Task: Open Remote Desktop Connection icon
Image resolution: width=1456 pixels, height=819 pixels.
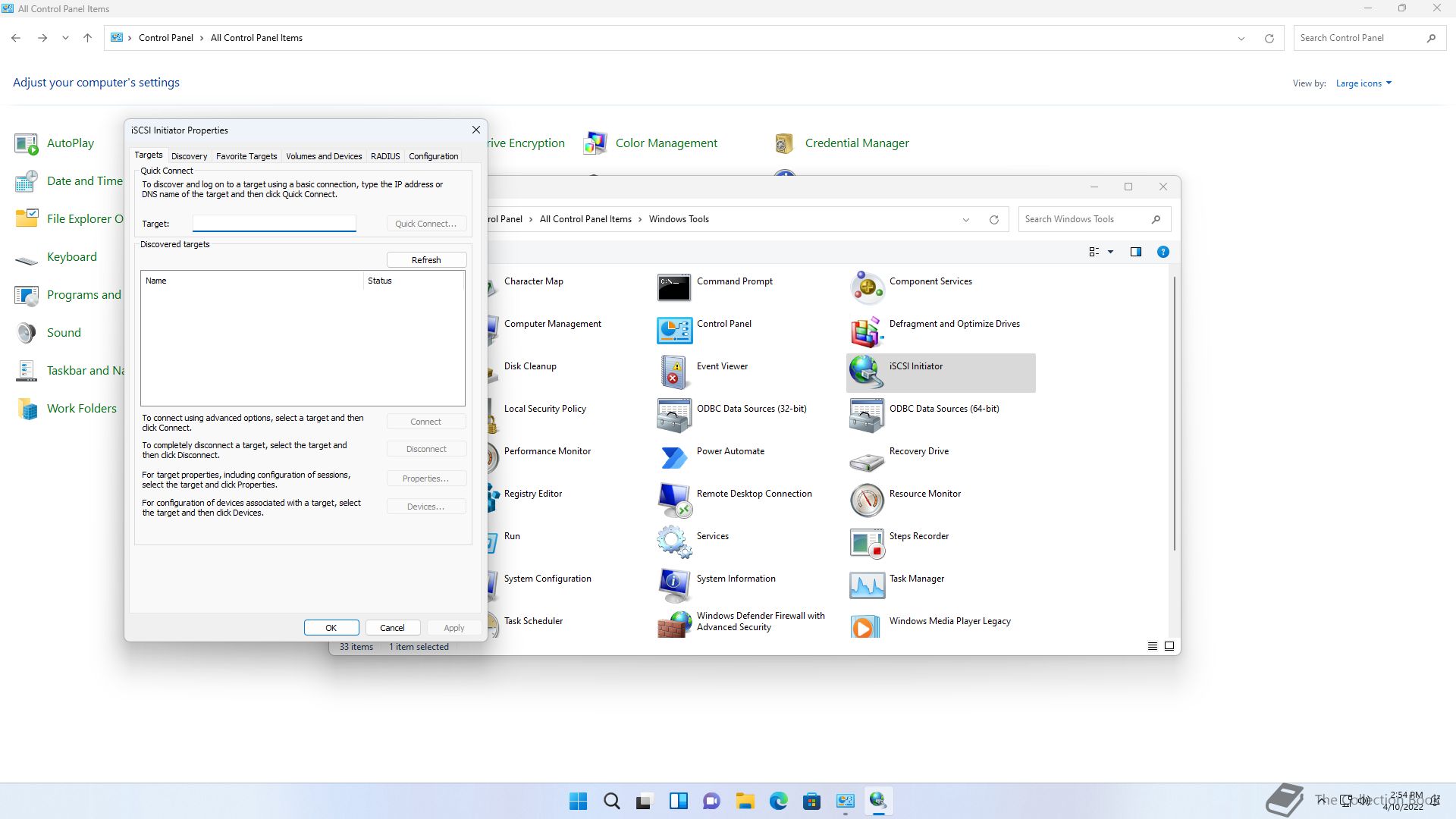Action: [x=674, y=500]
